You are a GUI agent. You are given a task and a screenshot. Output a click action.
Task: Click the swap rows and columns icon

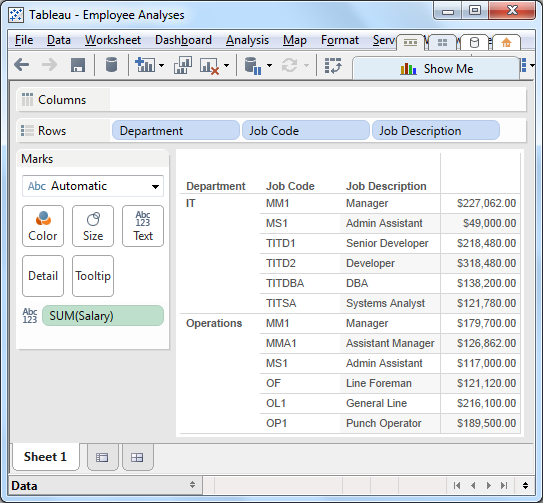[x=333, y=65]
